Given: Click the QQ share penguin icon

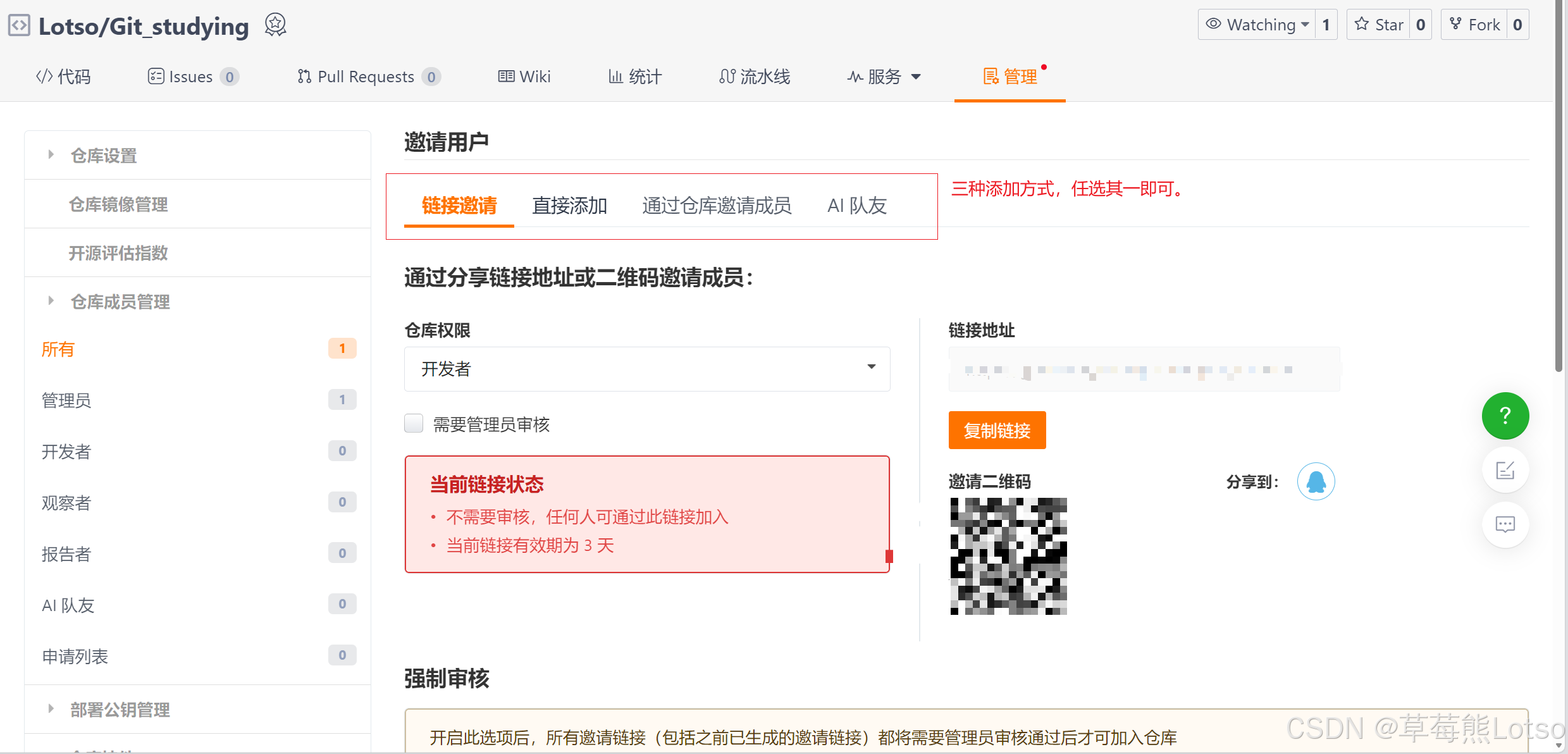Looking at the screenshot, I should (1316, 481).
